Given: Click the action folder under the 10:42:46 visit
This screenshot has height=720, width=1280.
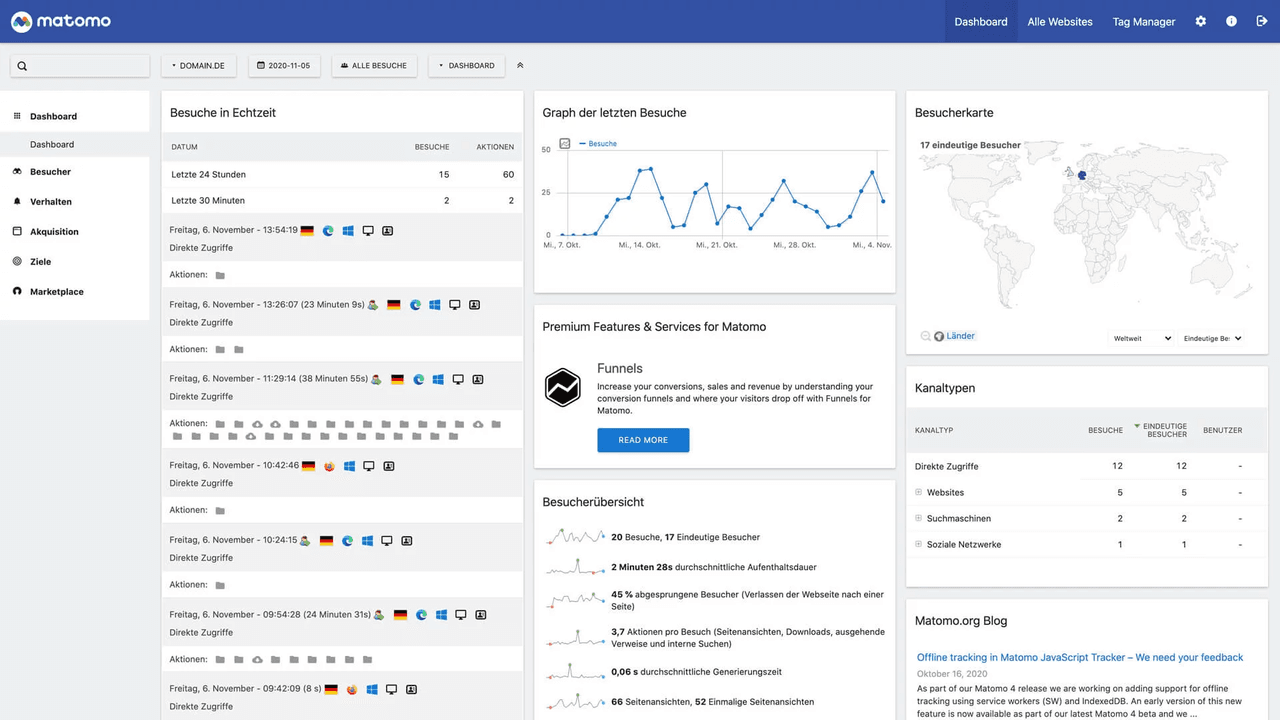Looking at the screenshot, I should (220, 511).
